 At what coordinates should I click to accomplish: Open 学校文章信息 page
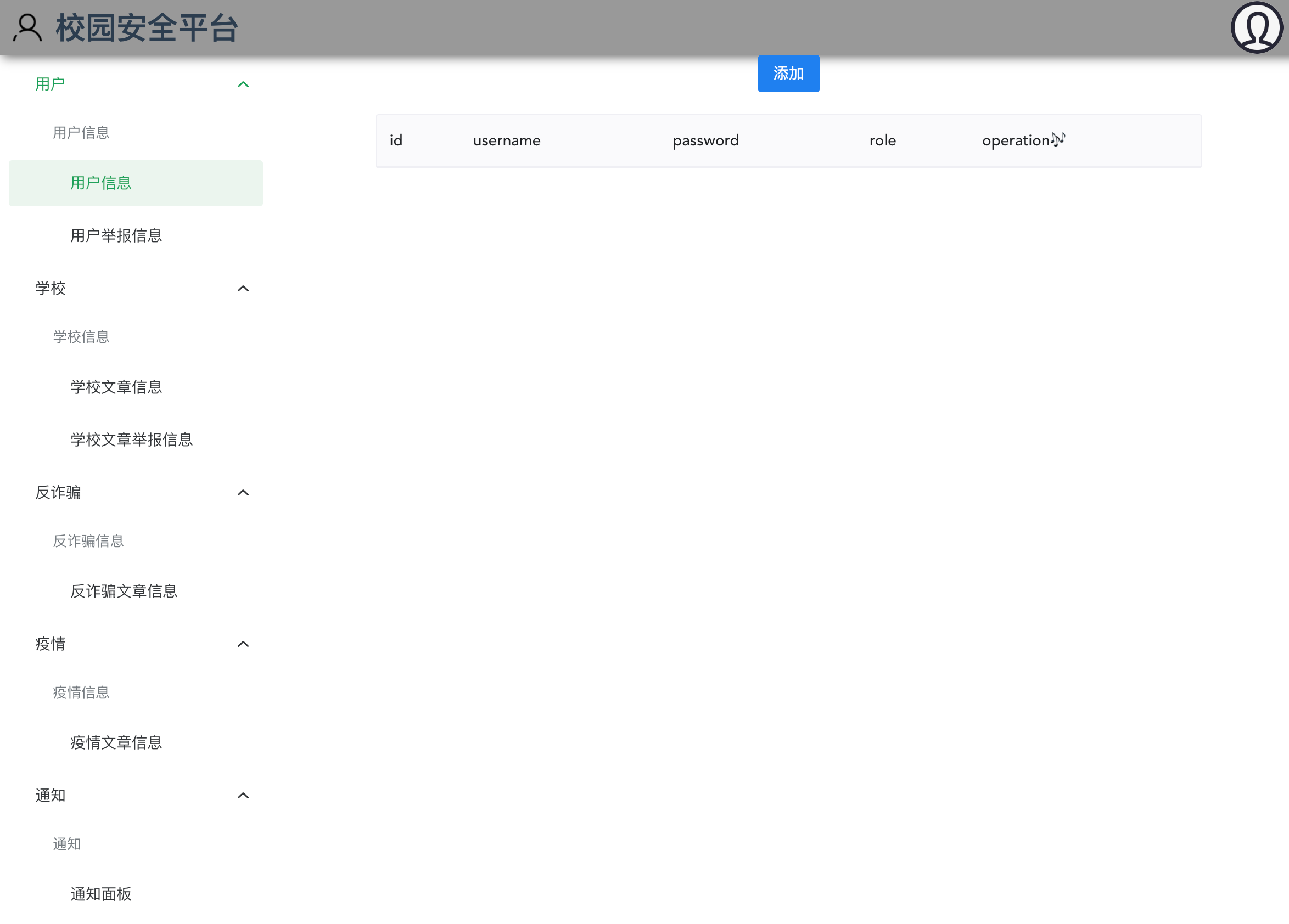tap(116, 387)
